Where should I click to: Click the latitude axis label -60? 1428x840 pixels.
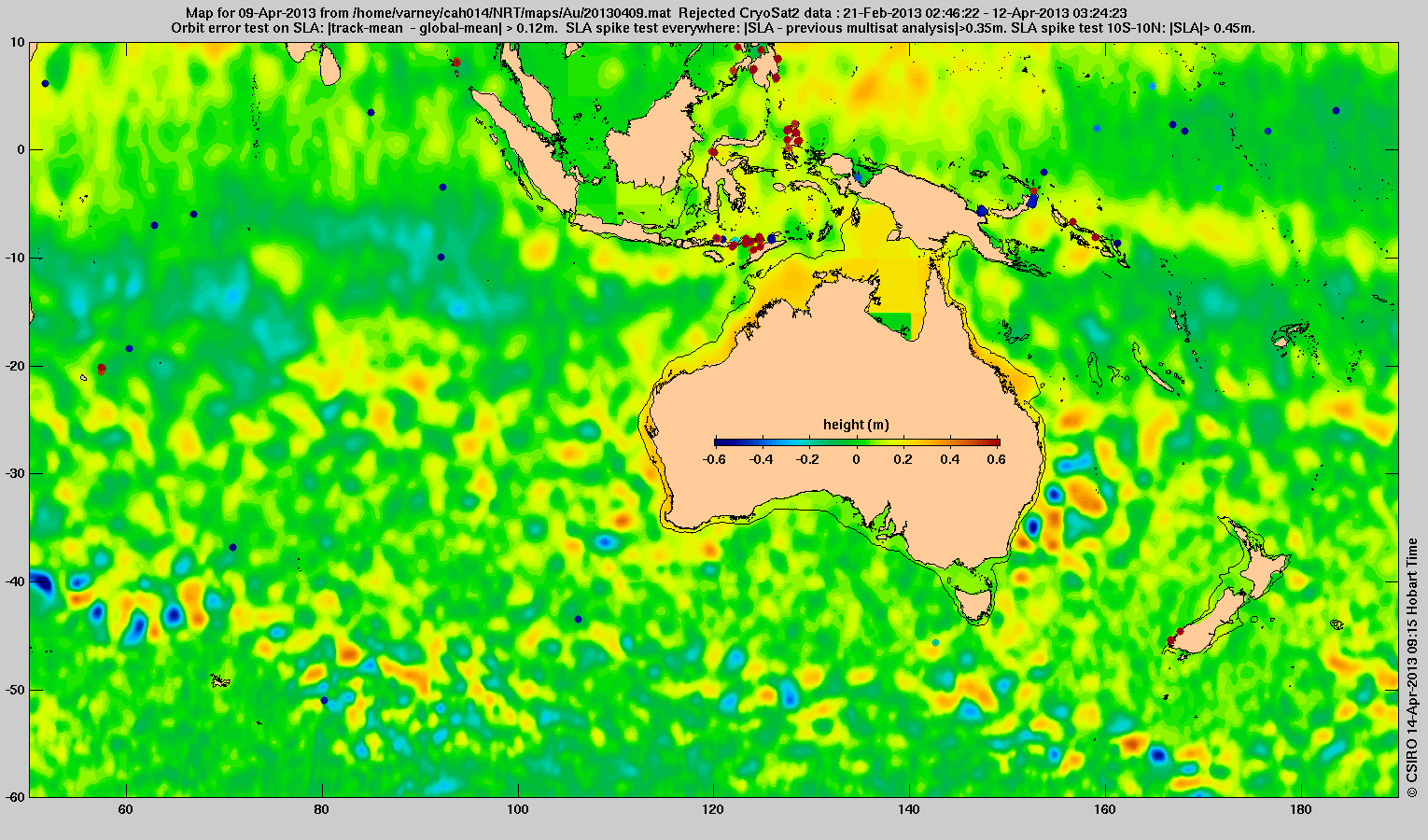pos(15,797)
